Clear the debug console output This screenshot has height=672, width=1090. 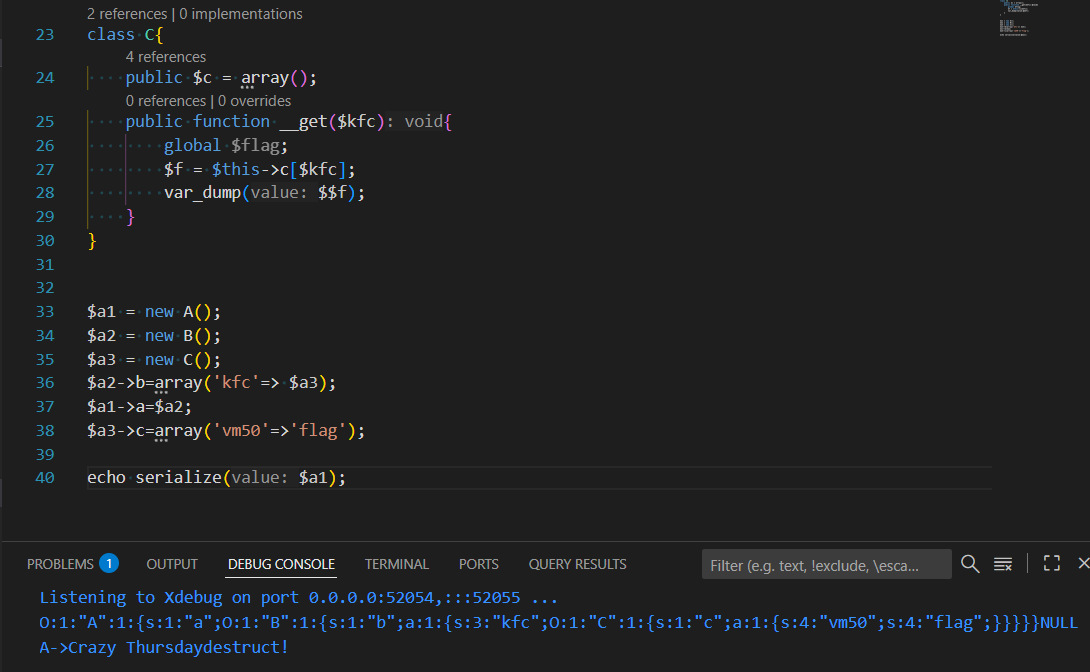click(x=1002, y=564)
